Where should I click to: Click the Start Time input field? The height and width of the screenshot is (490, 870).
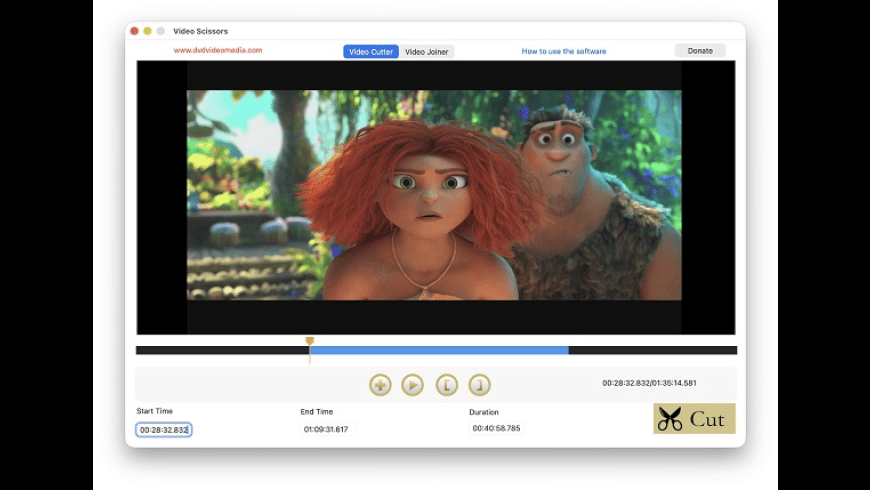[164, 430]
